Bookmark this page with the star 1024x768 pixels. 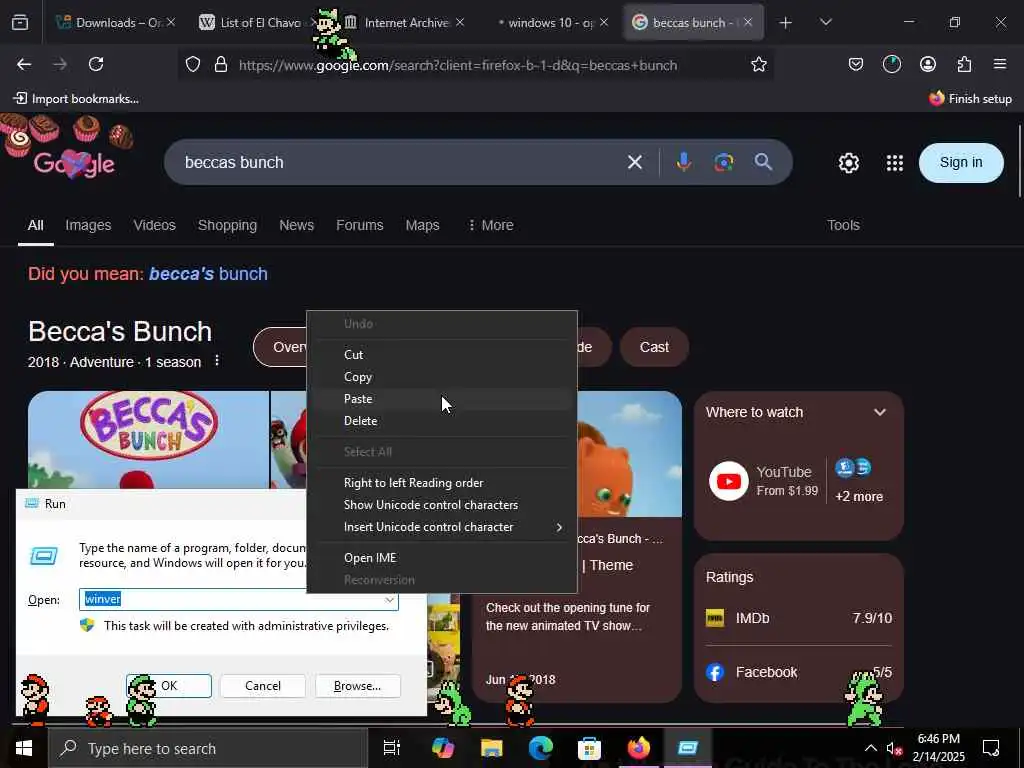coord(758,65)
